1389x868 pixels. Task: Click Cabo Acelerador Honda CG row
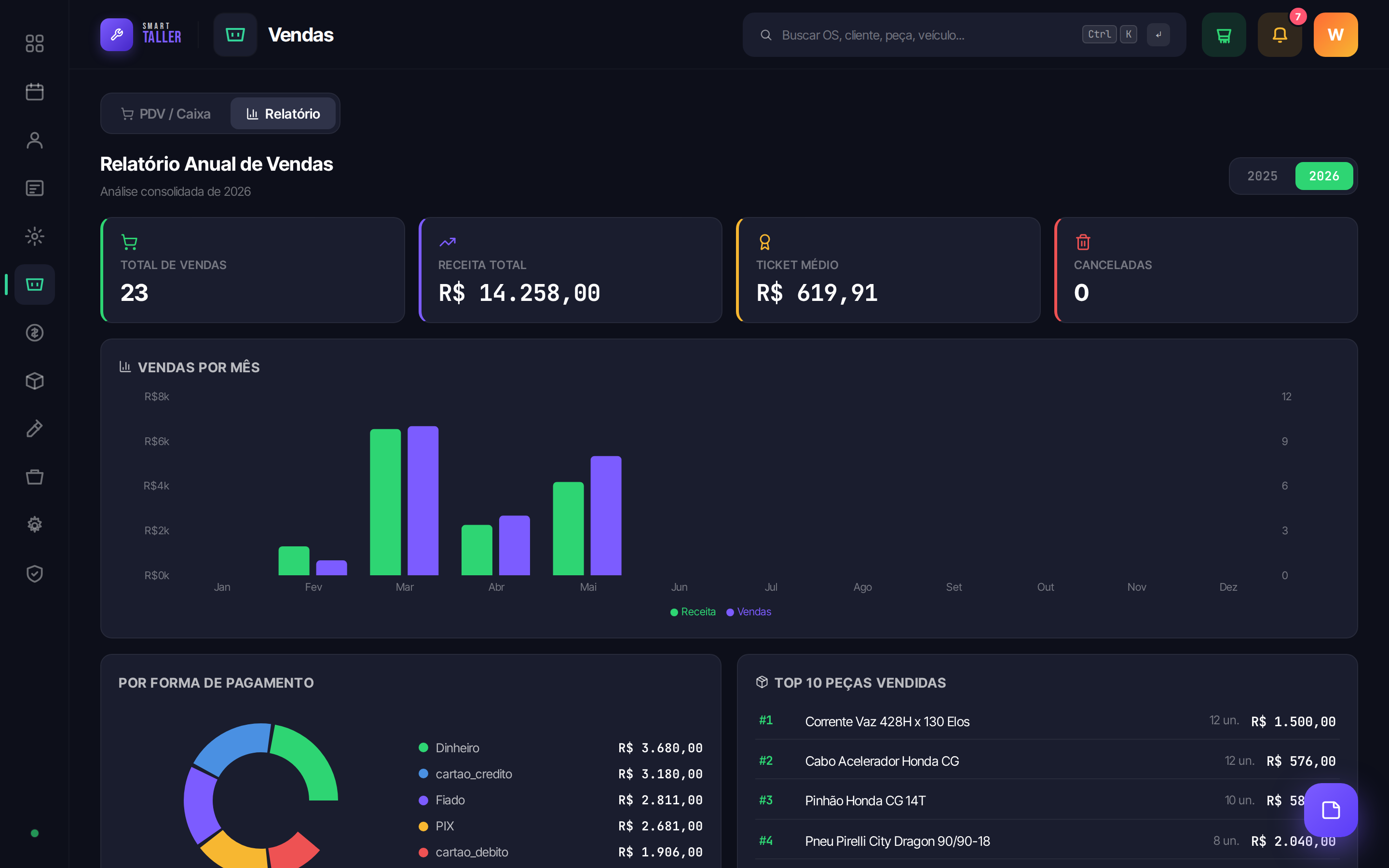[1047, 760]
